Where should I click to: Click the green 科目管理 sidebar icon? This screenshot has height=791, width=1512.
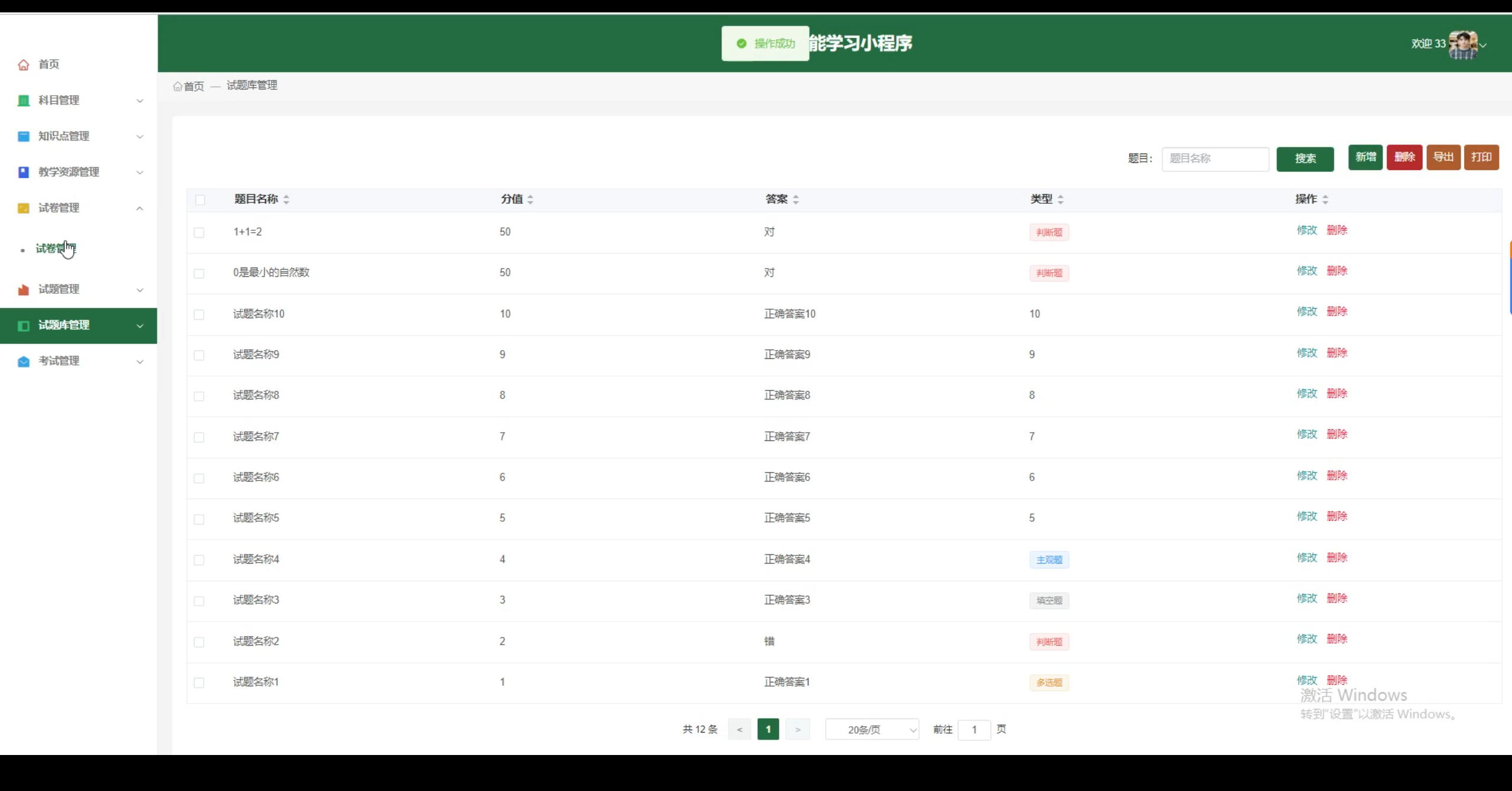click(x=24, y=101)
